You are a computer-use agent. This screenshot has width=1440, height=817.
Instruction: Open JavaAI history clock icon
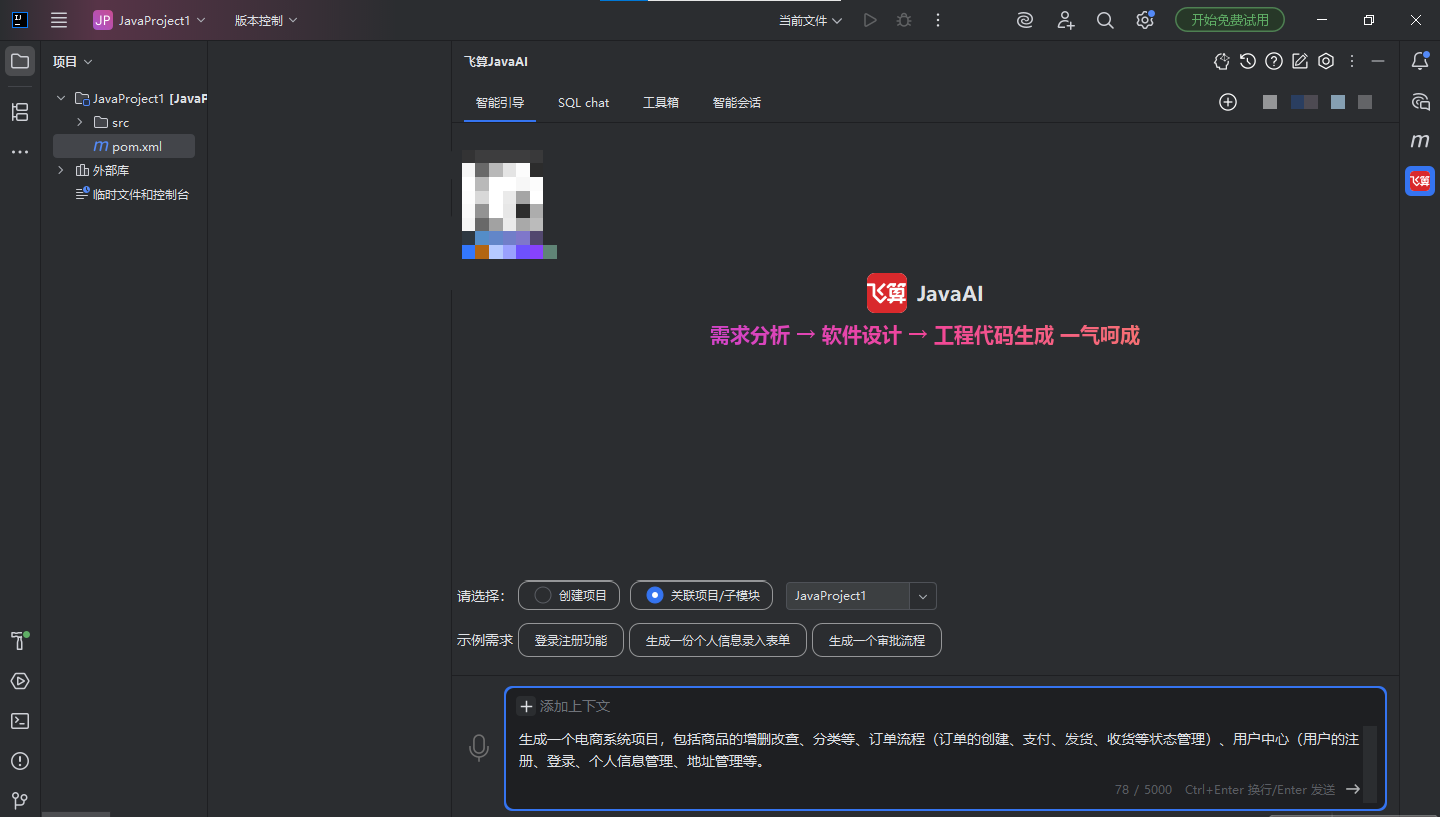click(1248, 61)
